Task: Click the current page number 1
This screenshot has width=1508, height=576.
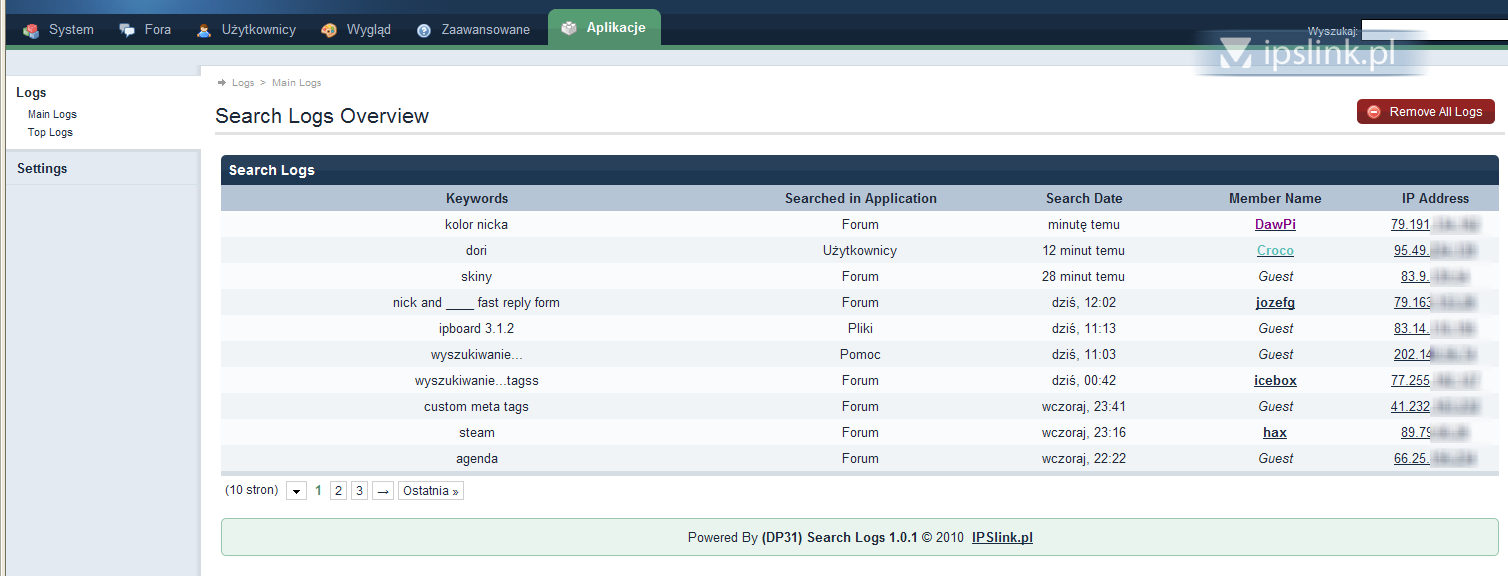Action: [318, 491]
